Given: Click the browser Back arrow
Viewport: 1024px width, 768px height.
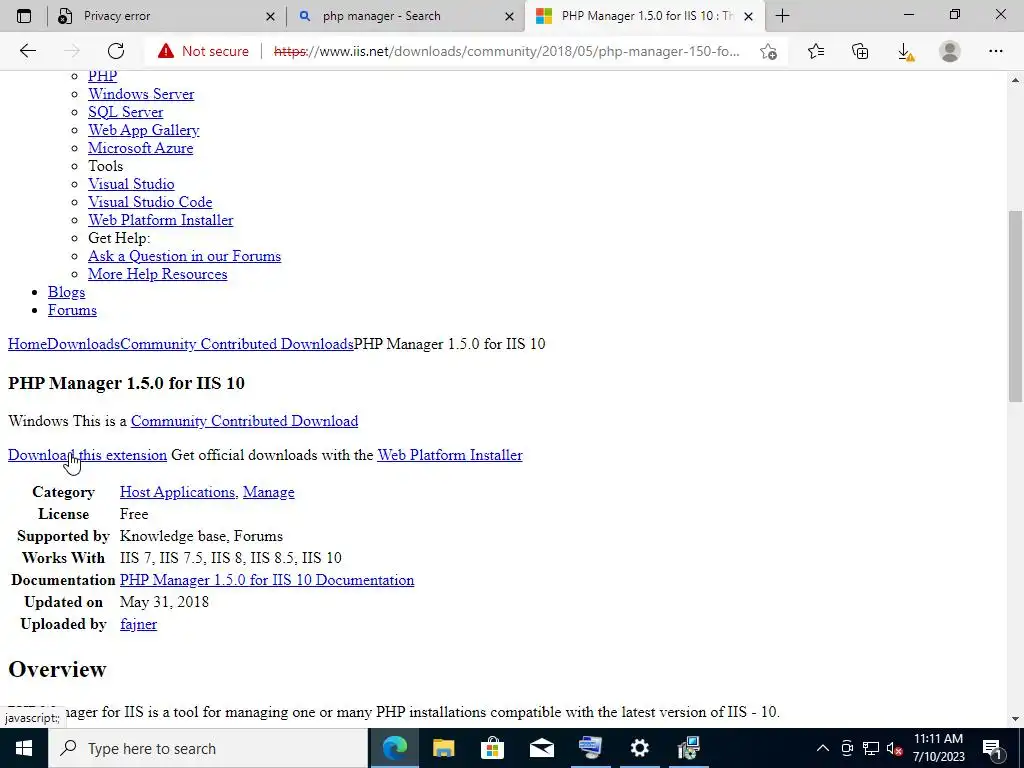Looking at the screenshot, I should (x=27, y=51).
